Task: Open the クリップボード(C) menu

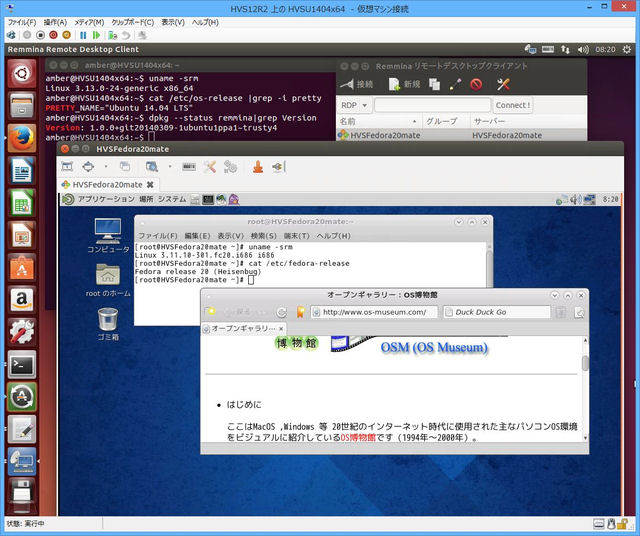Action: pos(133,22)
